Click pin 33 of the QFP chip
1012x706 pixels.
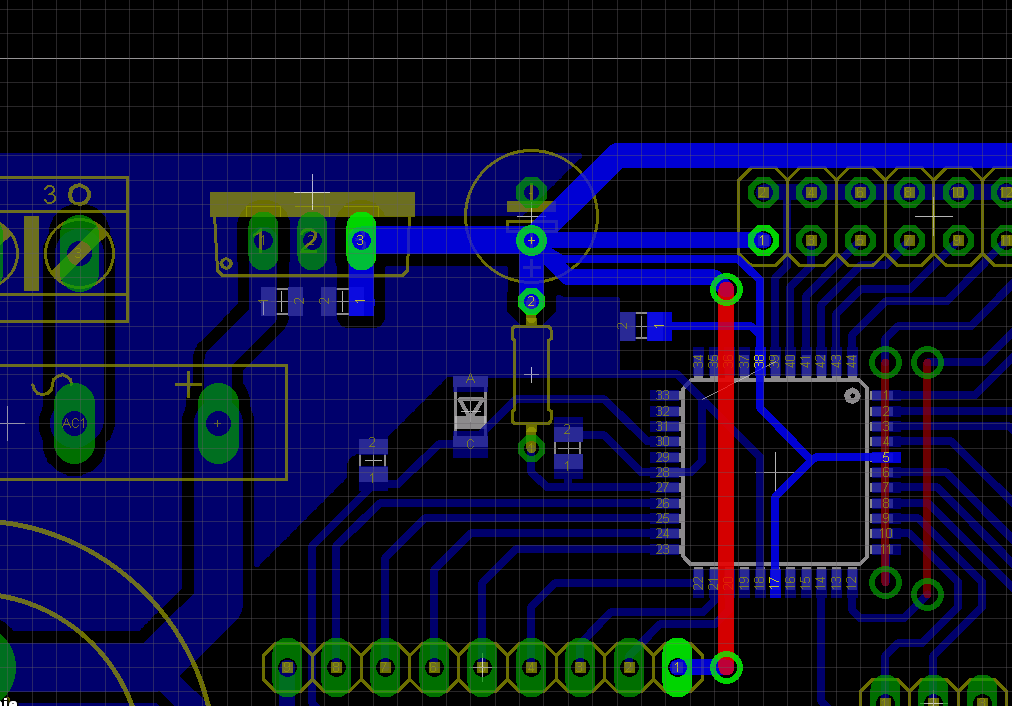tap(665, 395)
